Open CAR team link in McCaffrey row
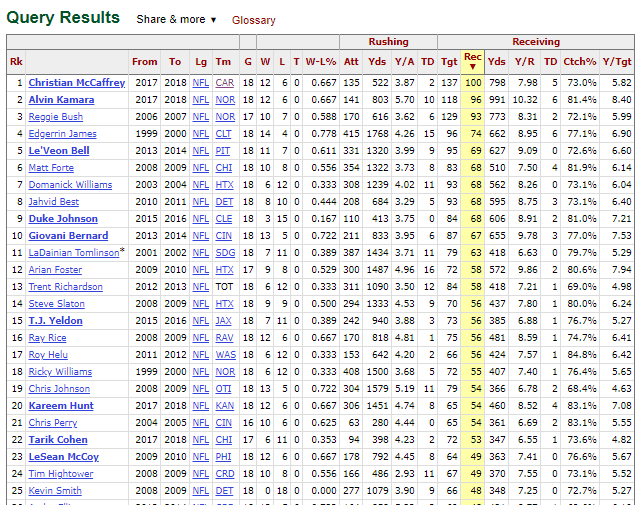Viewport: 642px width, 505px height. click(225, 83)
